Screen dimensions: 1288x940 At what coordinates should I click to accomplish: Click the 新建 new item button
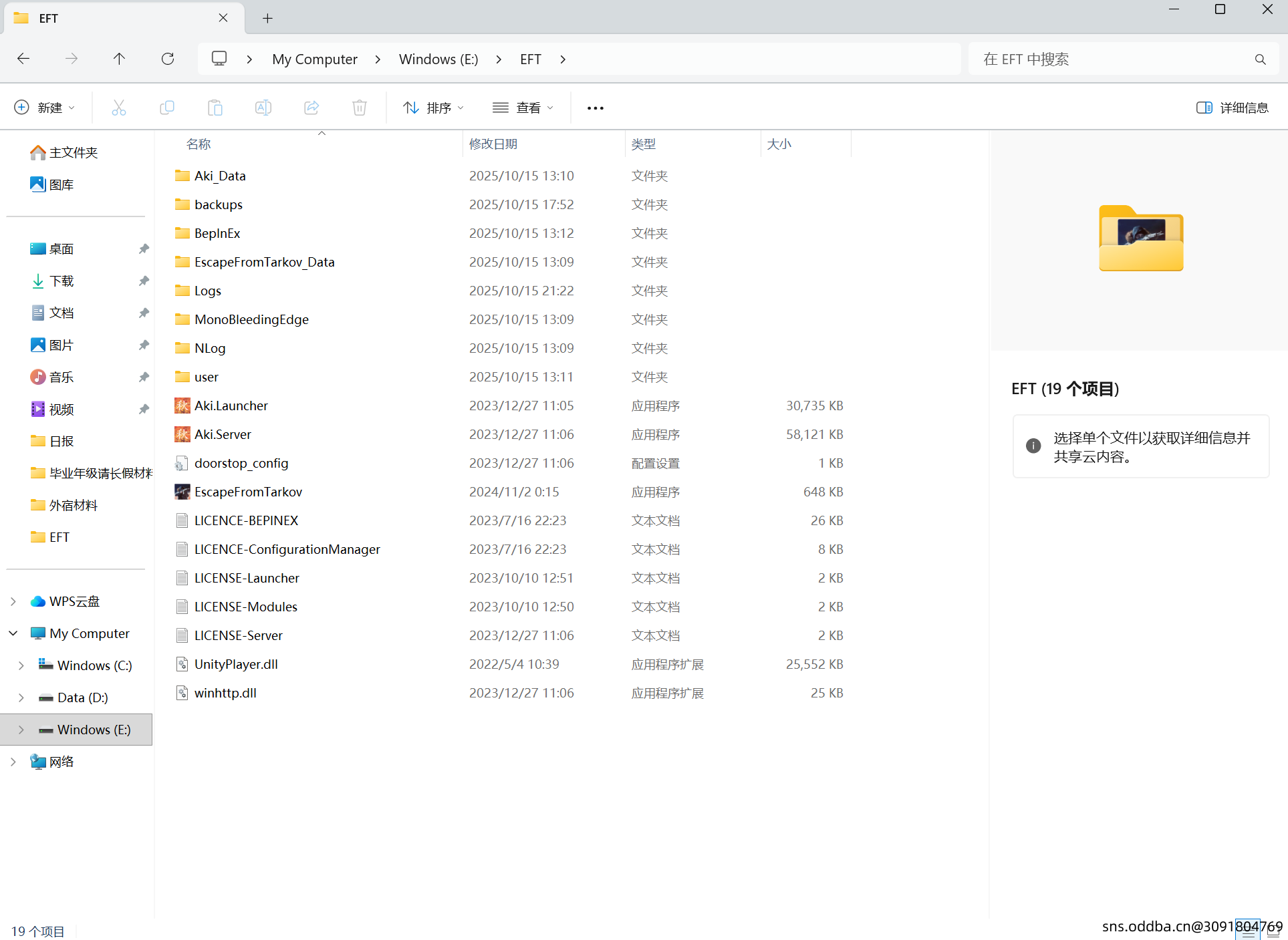point(44,108)
